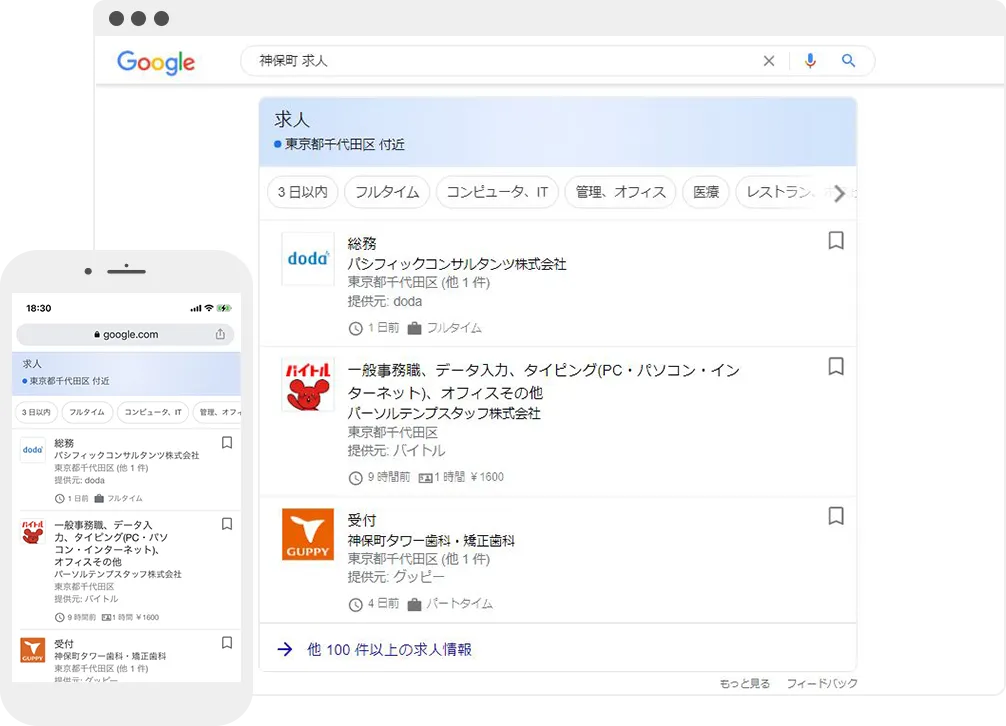Open the GUPPY logo thumbnail on desktop

tap(308, 534)
